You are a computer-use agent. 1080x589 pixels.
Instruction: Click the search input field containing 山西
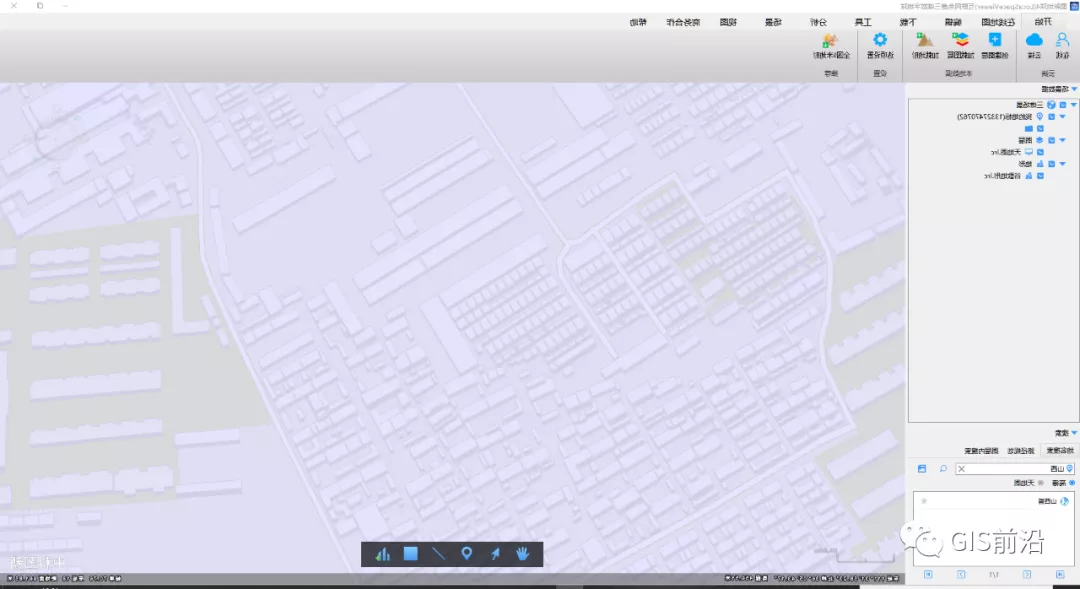[x=1017, y=468]
